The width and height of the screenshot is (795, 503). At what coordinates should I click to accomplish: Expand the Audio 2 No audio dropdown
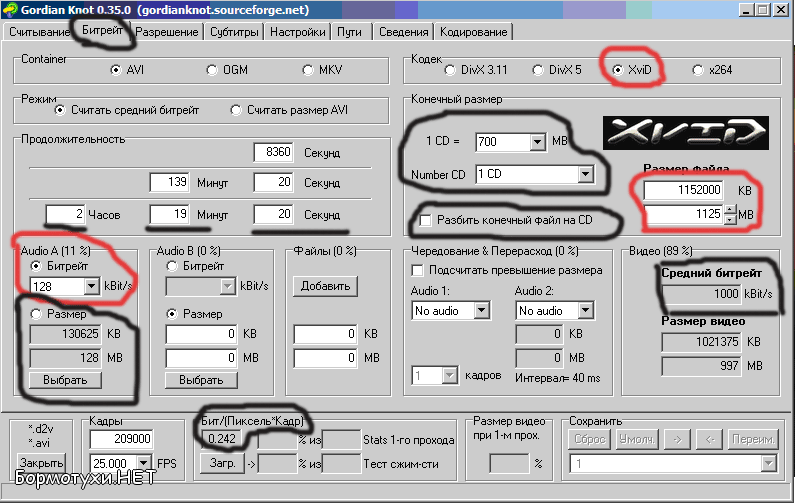[x=586, y=310]
